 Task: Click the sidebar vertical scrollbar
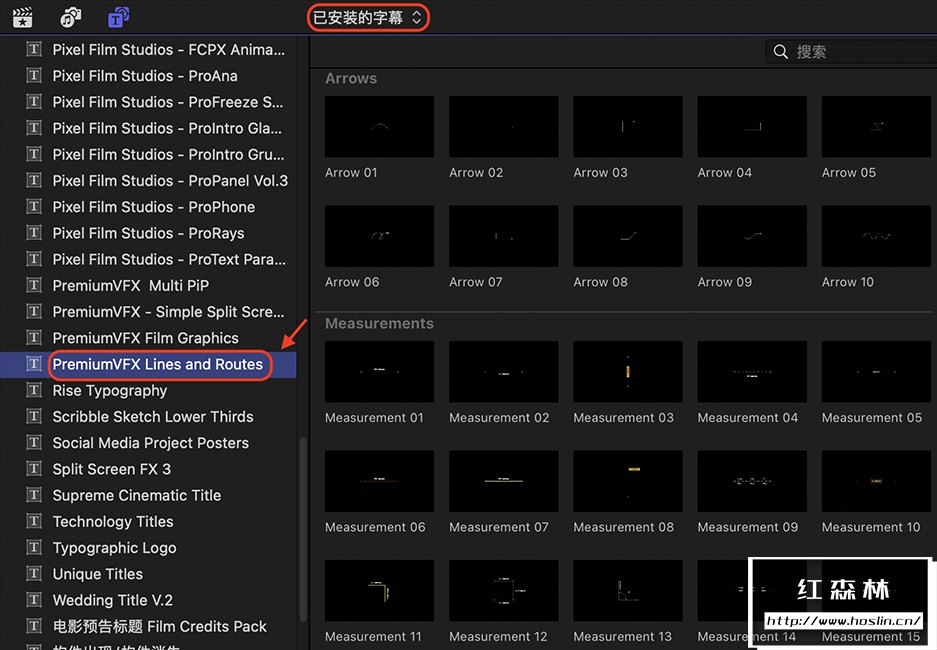pyautogui.click(x=303, y=529)
